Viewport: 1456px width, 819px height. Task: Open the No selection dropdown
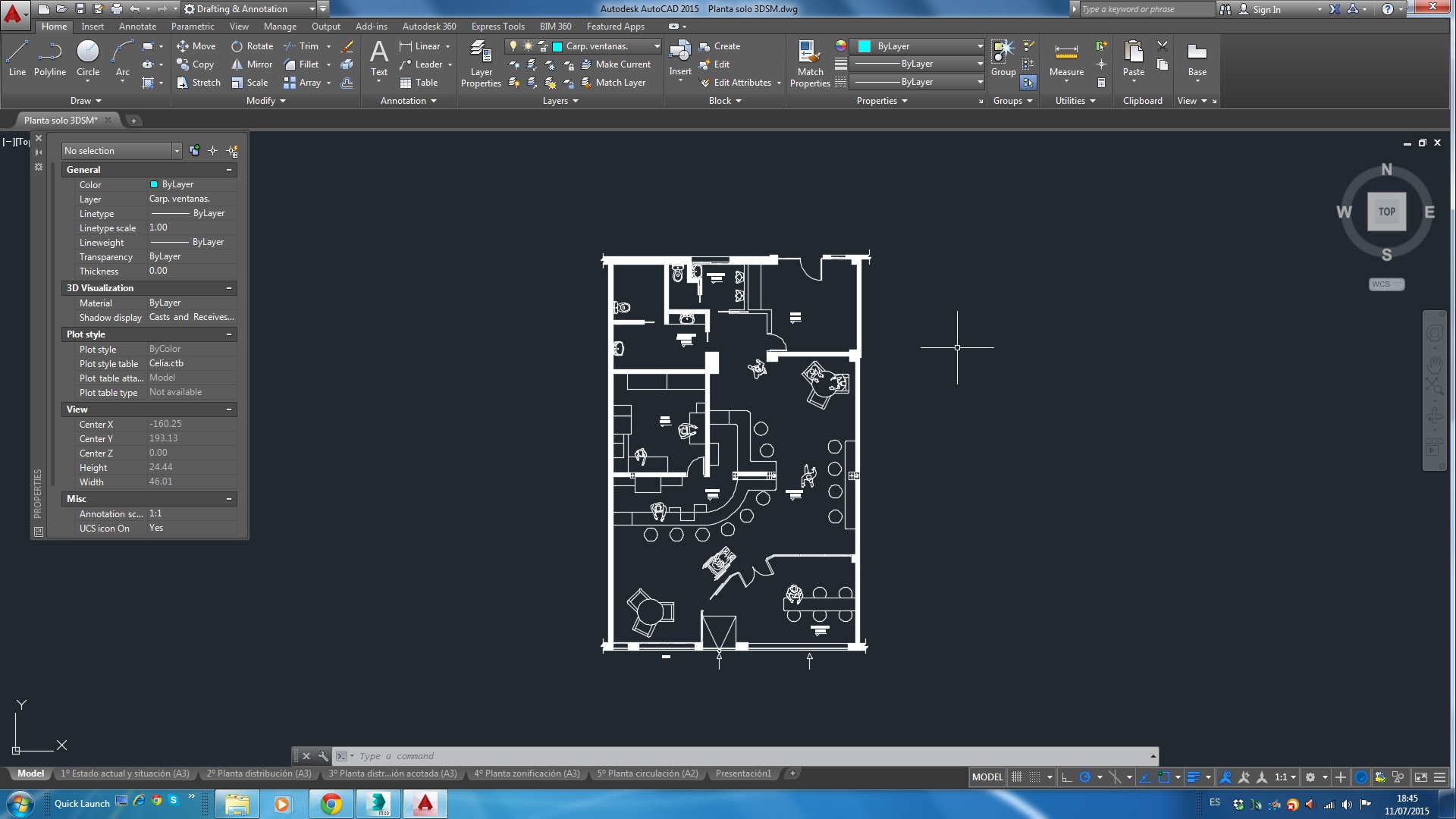click(177, 151)
